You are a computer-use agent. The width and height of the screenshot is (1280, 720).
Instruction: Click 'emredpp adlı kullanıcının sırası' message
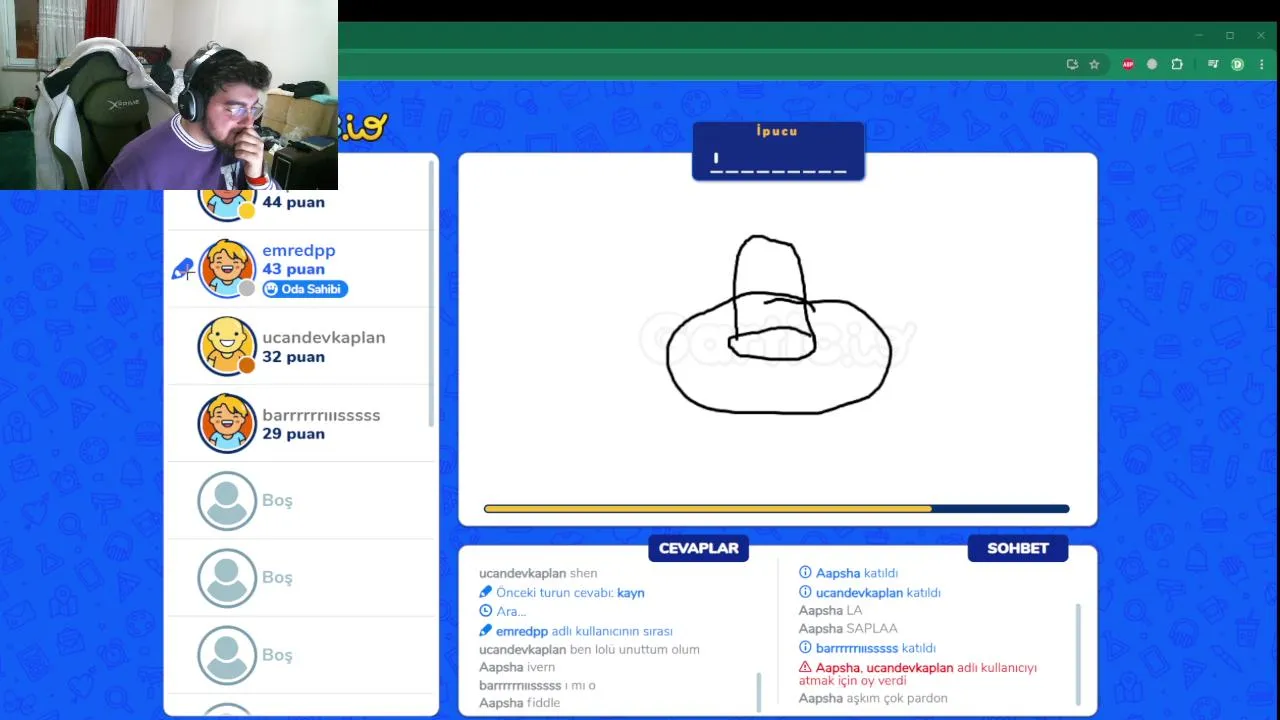[x=584, y=631]
